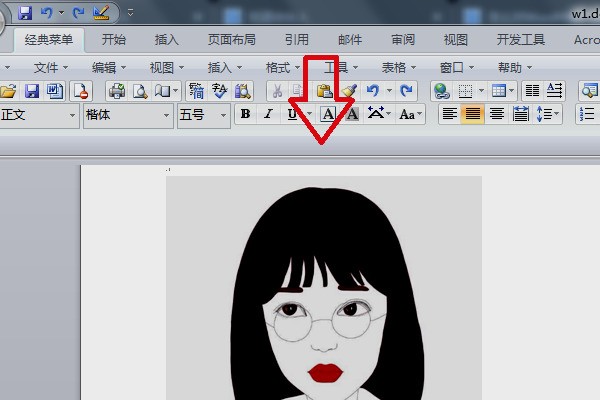
Task: Open Print Preview with magnifier icon
Action: tap(139, 91)
